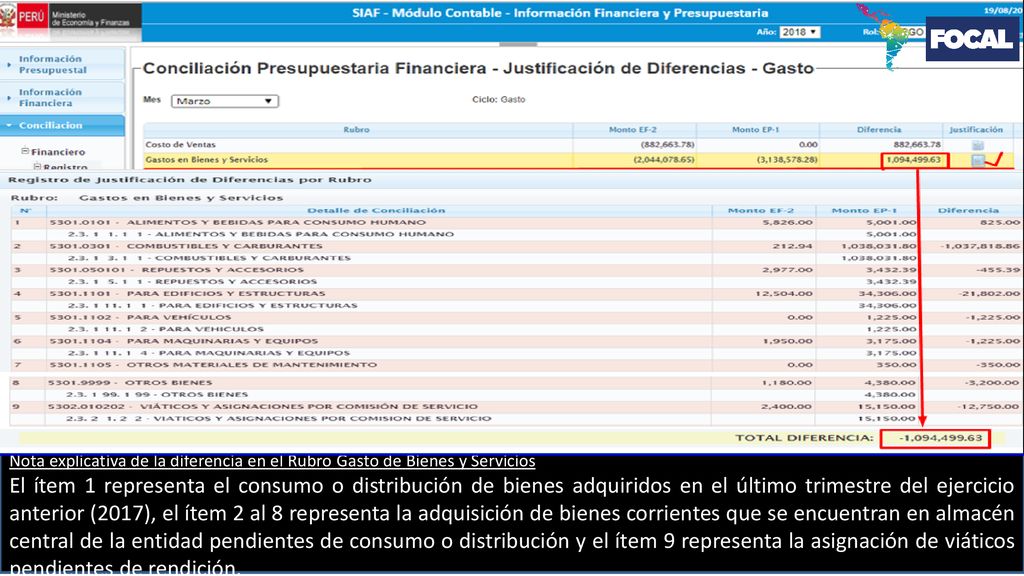Screen dimensions: 1024x576
Task: Select the Registro tree node
Action: pyautogui.click(x=65, y=167)
